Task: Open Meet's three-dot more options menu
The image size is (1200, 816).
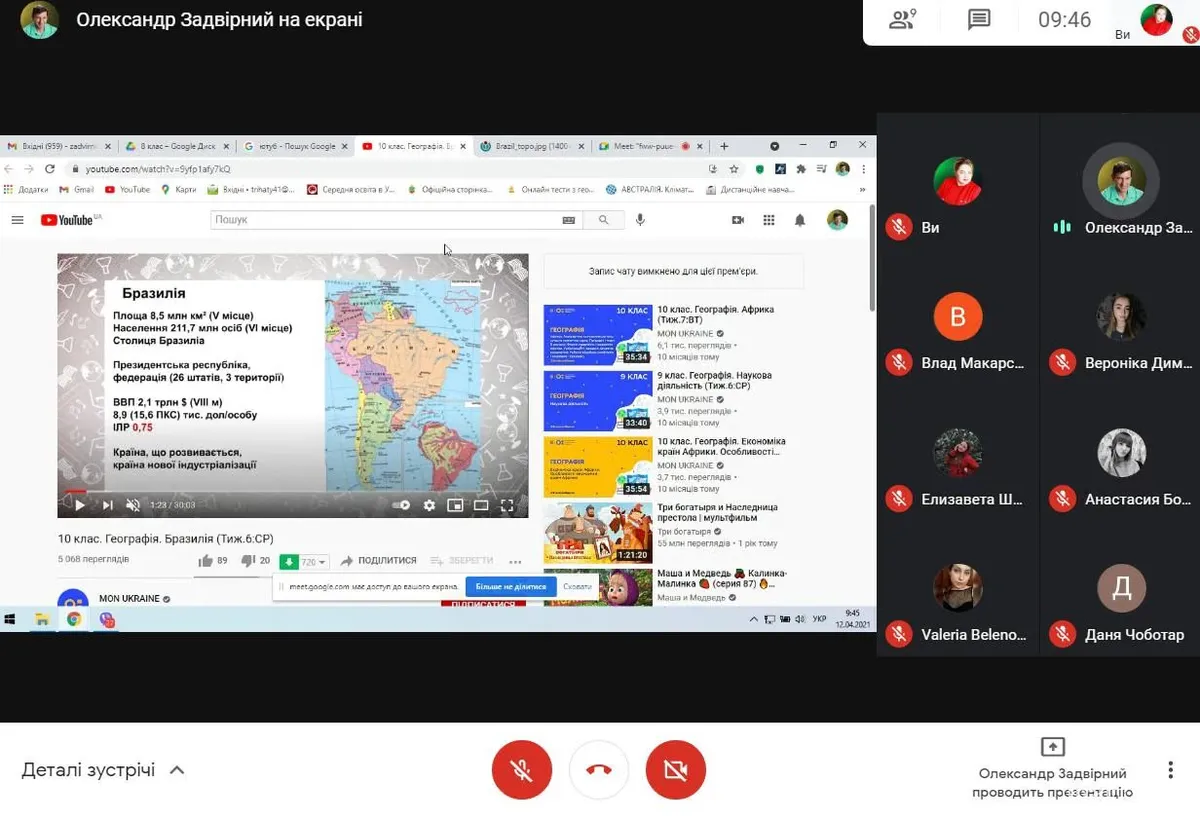Action: point(1170,770)
